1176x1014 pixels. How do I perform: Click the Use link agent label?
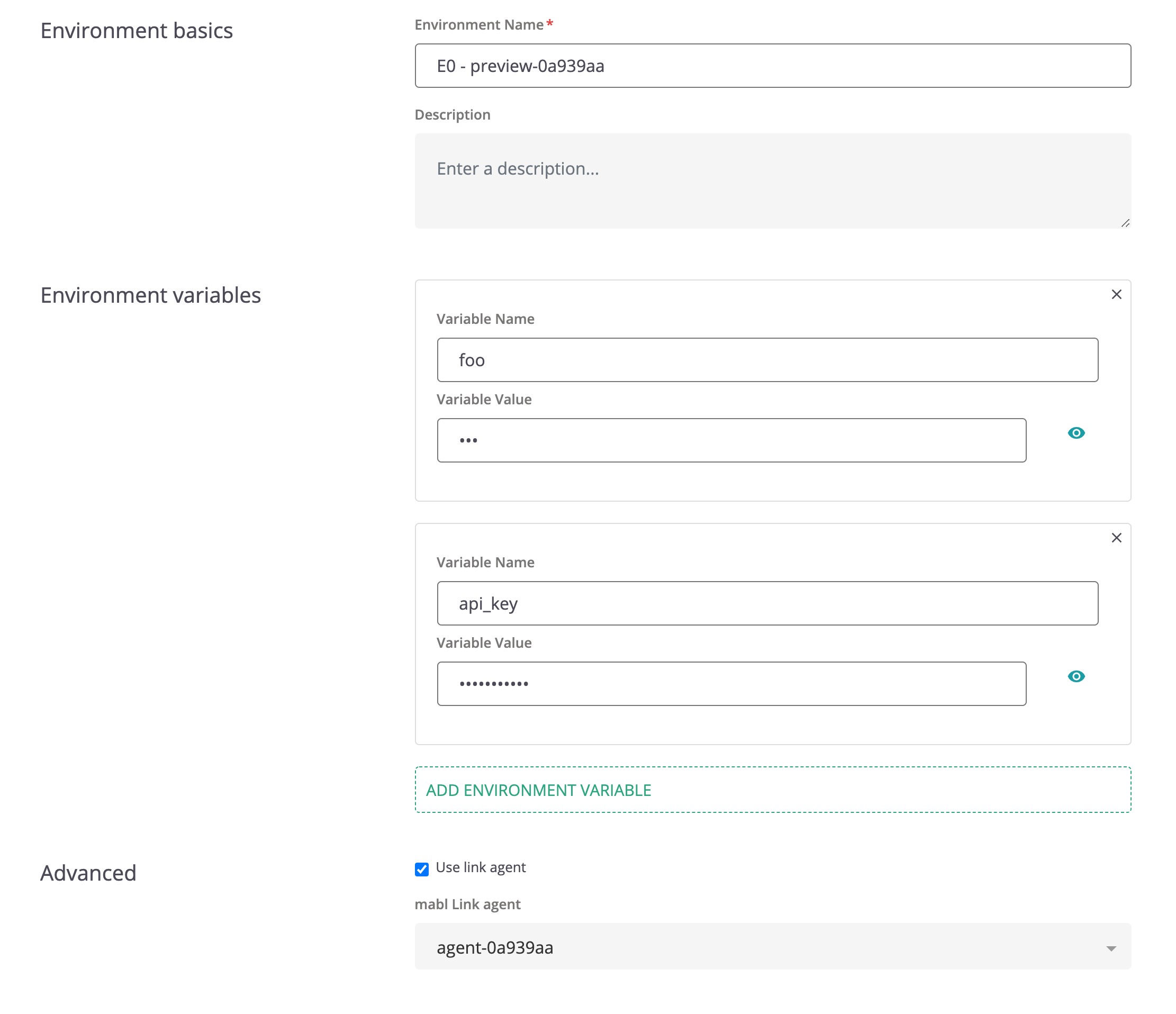point(480,867)
